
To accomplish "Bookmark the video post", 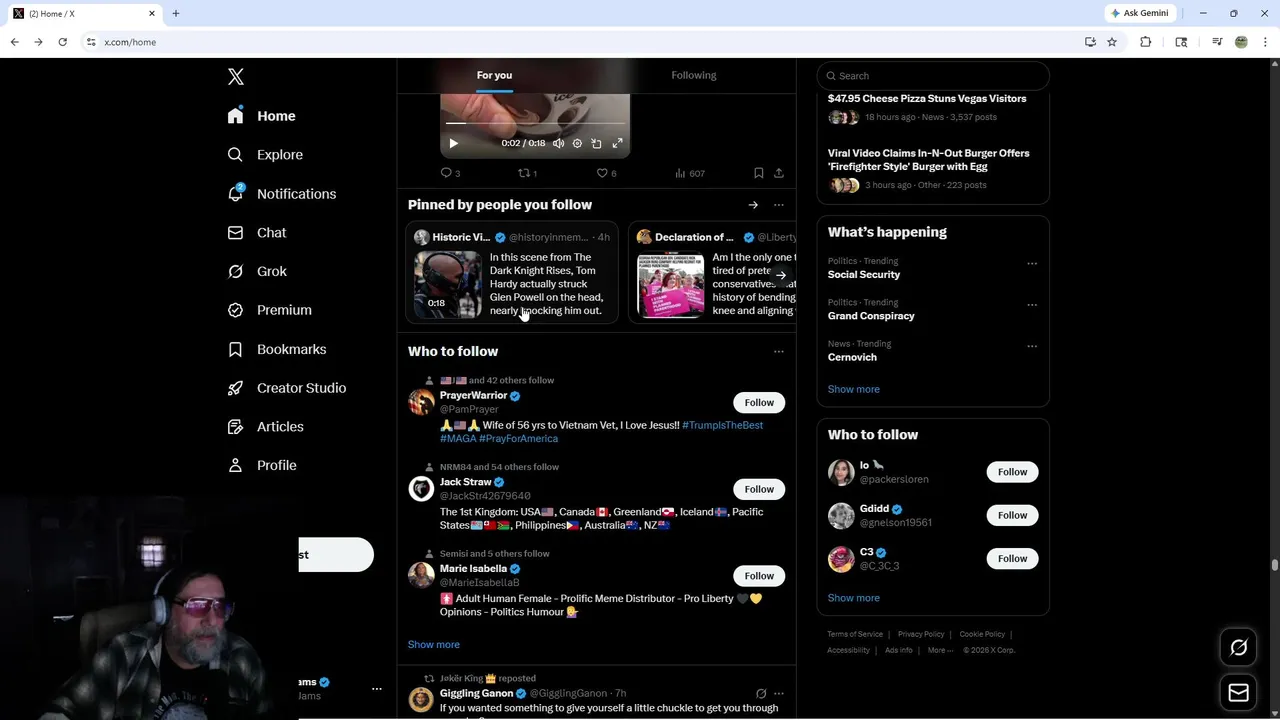I will pyautogui.click(x=759, y=173).
